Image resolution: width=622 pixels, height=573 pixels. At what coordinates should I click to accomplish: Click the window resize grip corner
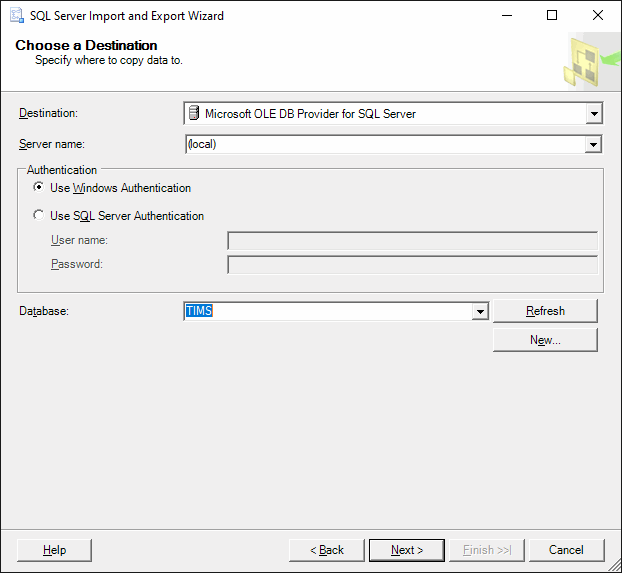[x=615, y=566]
